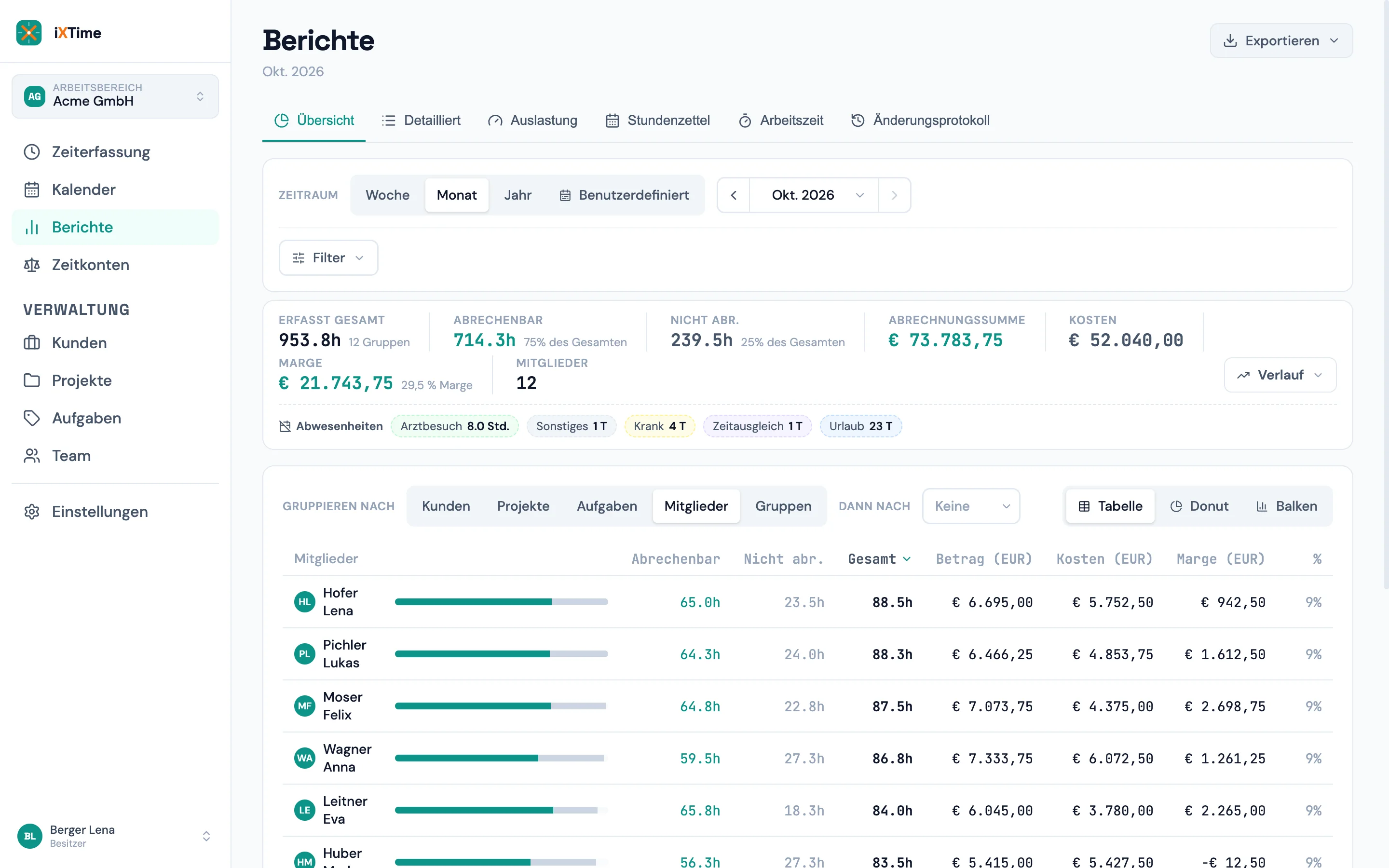This screenshot has width=1389, height=868.
Task: Switch to the Auslastung tab
Action: point(532,121)
